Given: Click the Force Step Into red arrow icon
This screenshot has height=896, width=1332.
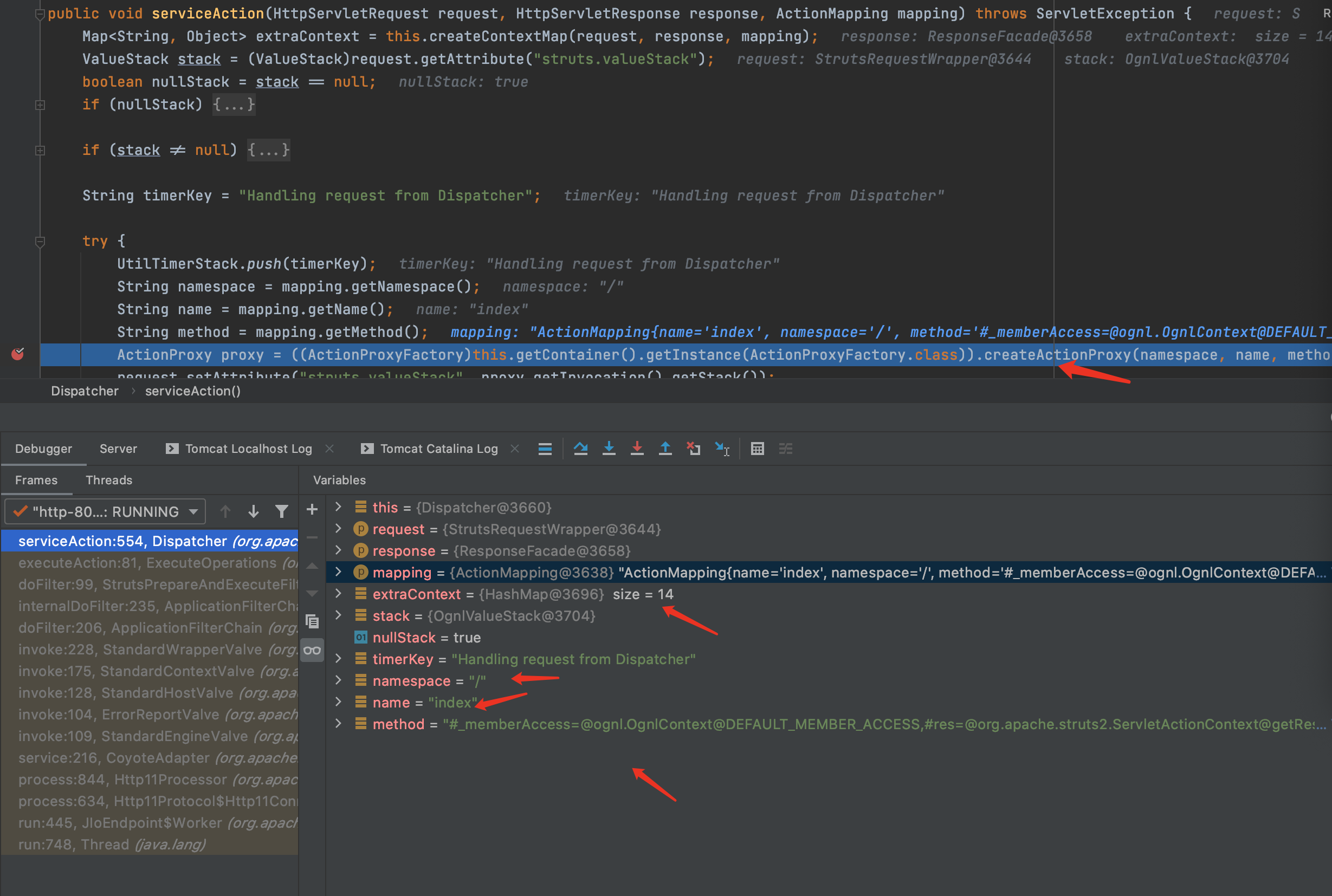Looking at the screenshot, I should [637, 449].
